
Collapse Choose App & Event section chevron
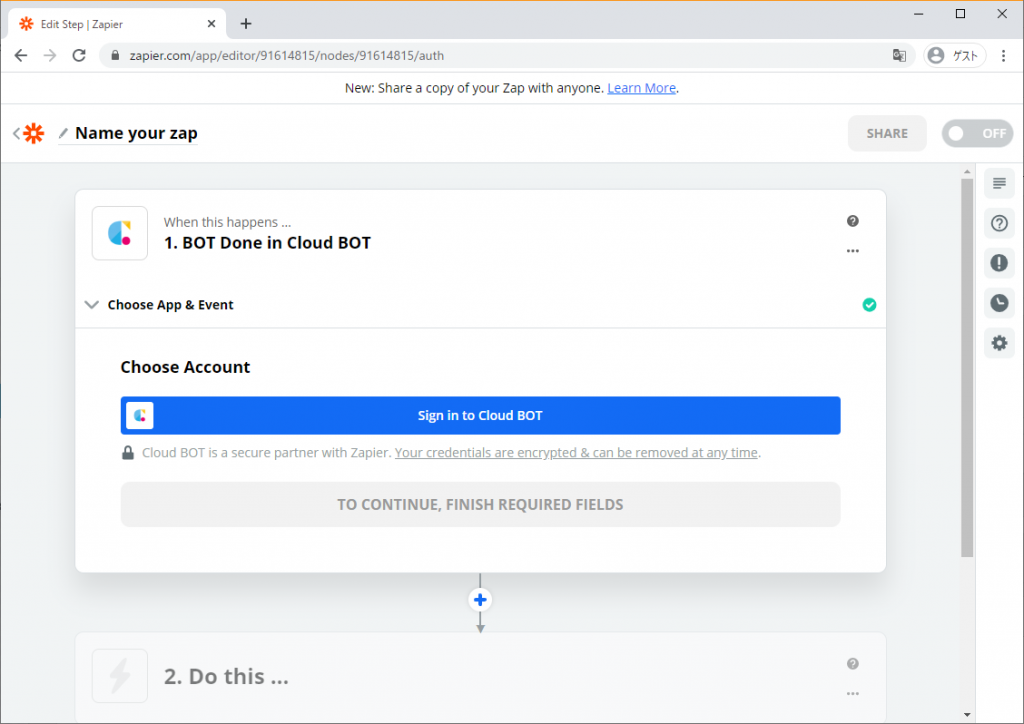(92, 305)
